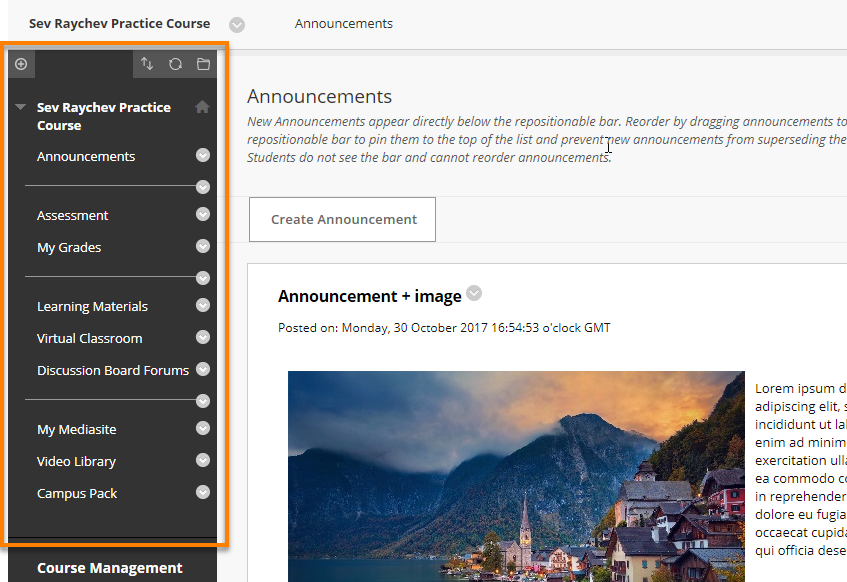This screenshot has height=582, width=847.
Task: Click the reorder menu items arrows icon
Action: pyautogui.click(x=147, y=64)
